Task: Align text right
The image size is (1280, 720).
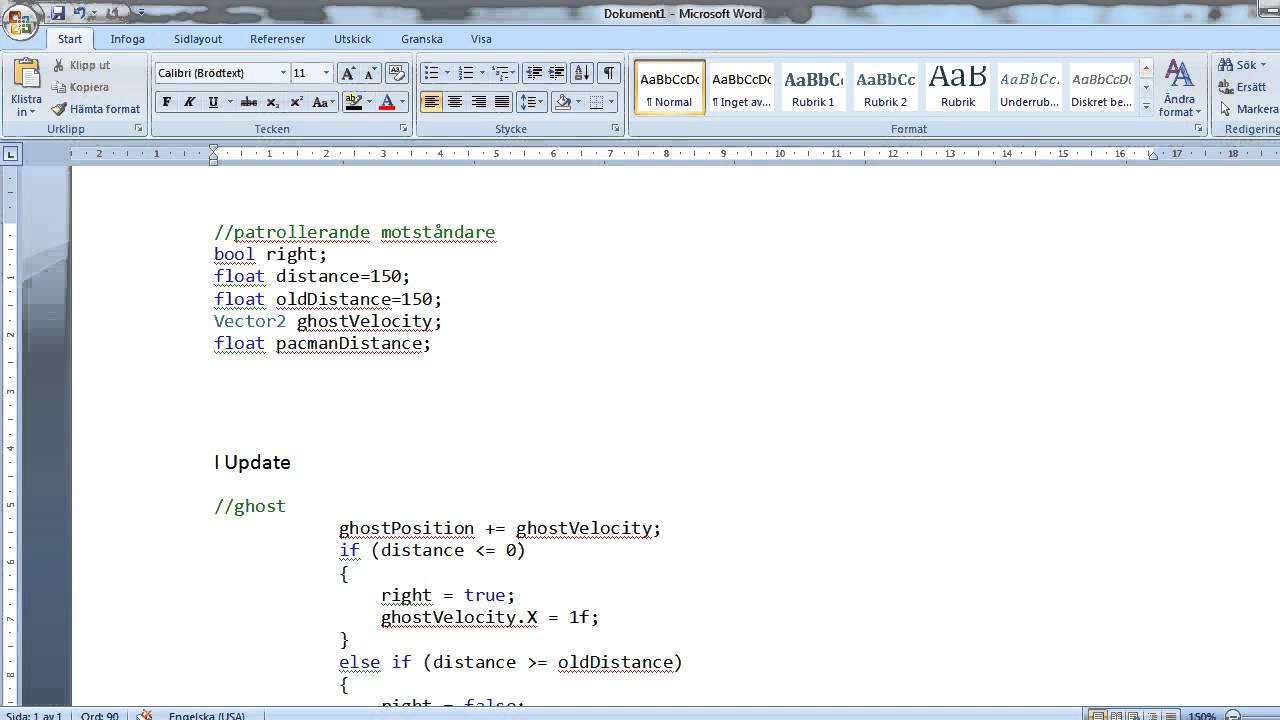Action: click(479, 102)
